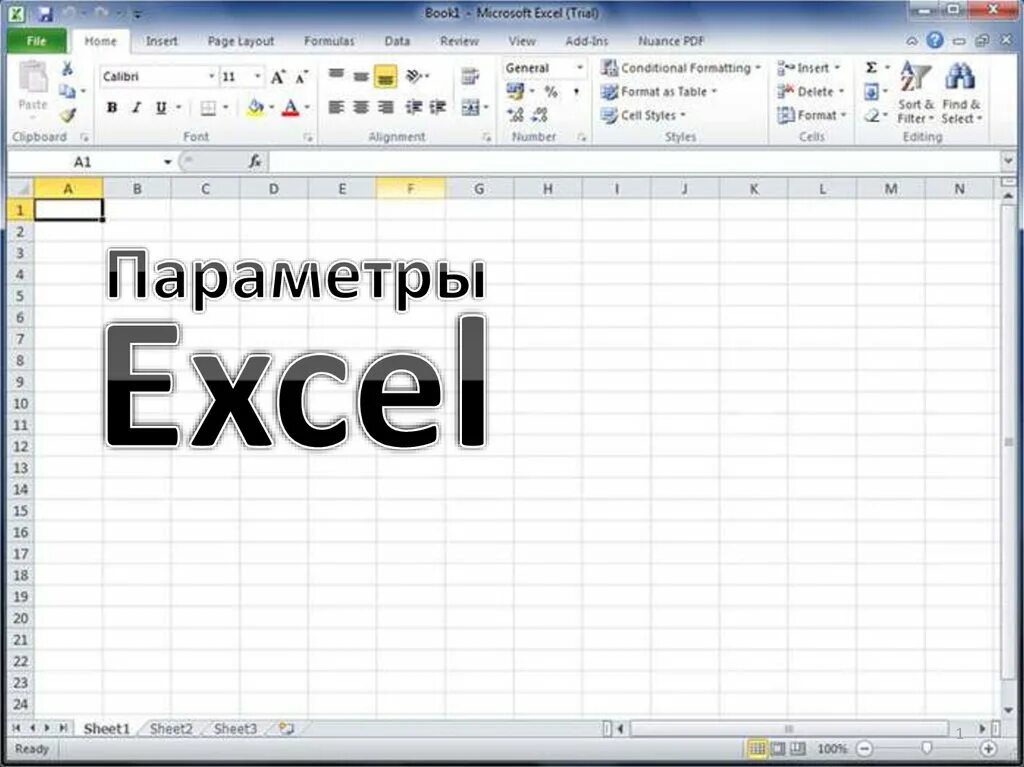Center text horizontally
The image size is (1024, 767).
pyautogui.click(x=361, y=106)
